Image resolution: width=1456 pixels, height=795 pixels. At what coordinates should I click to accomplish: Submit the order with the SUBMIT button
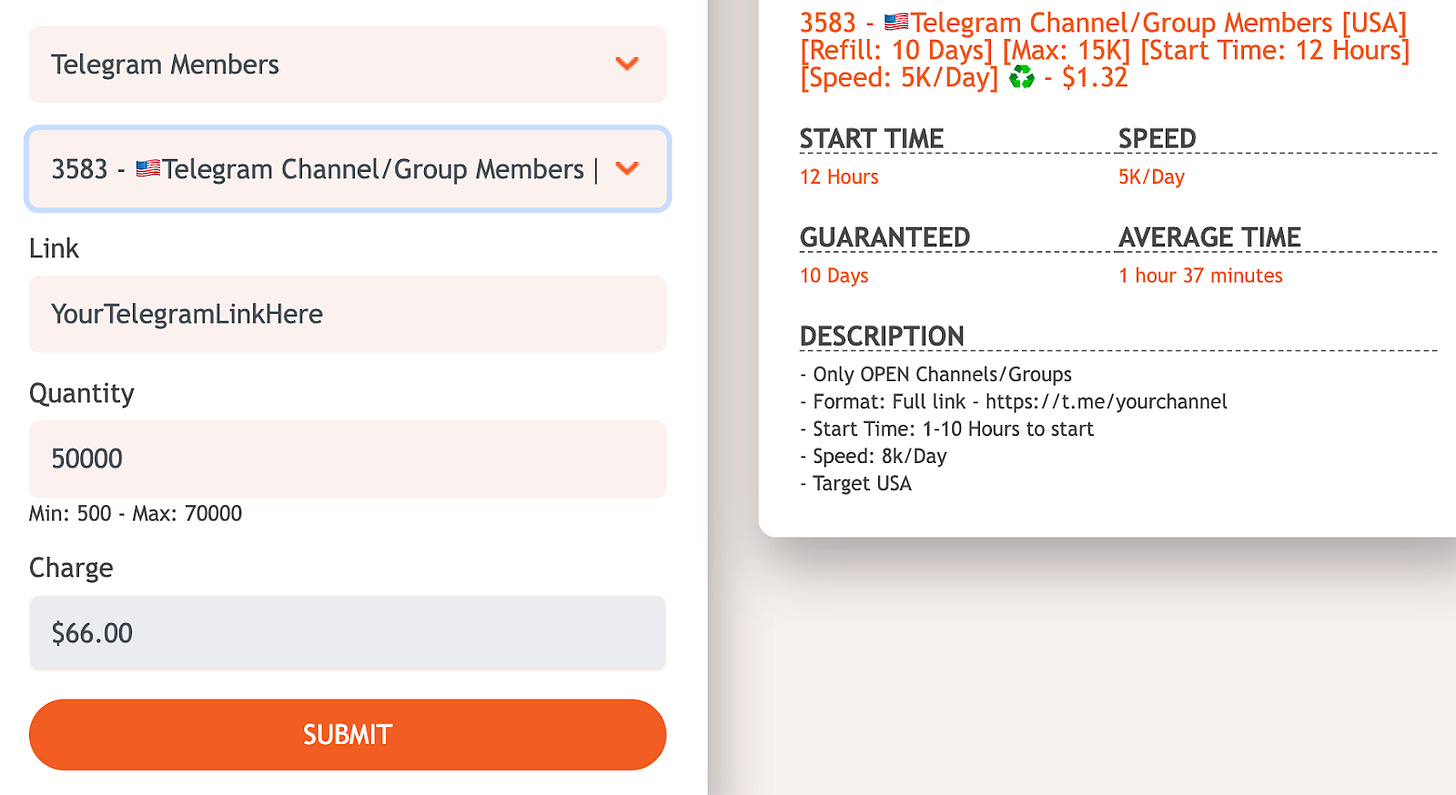point(347,735)
